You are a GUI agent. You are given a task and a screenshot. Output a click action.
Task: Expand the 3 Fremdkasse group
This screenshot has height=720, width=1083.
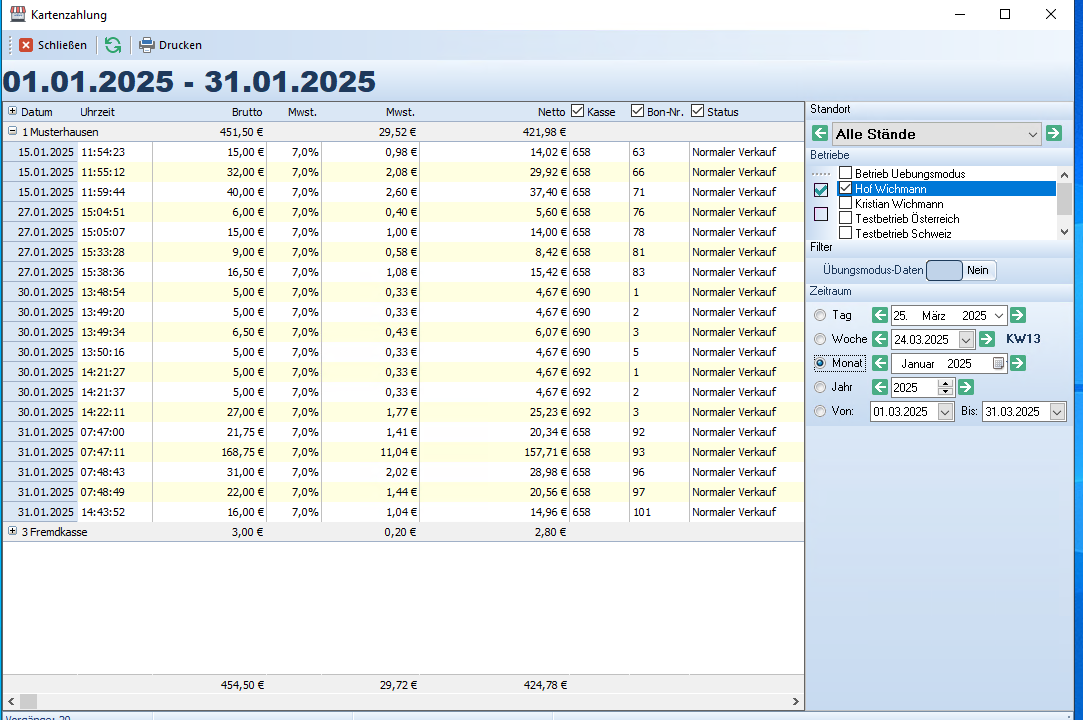click(12, 532)
